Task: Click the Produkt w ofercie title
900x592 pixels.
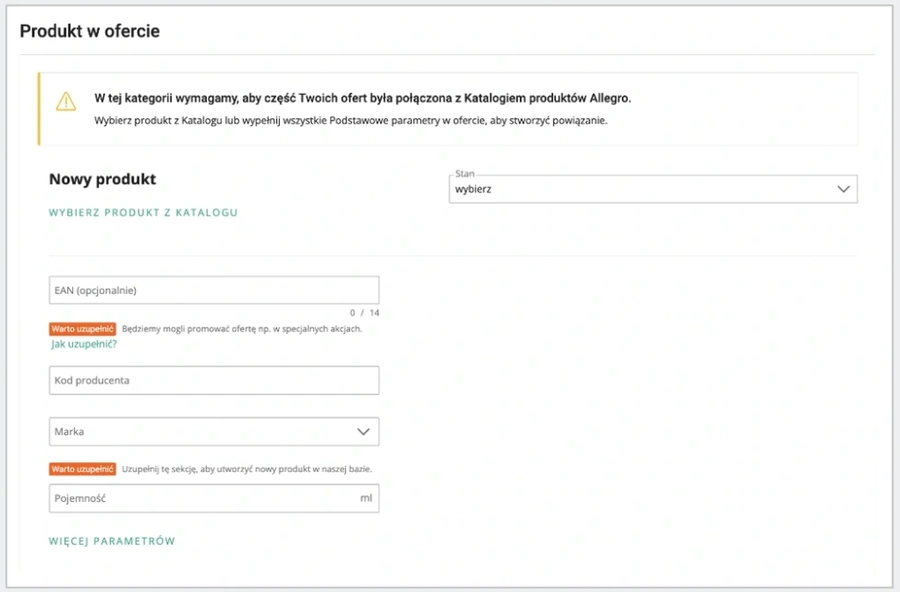Action: click(x=90, y=31)
